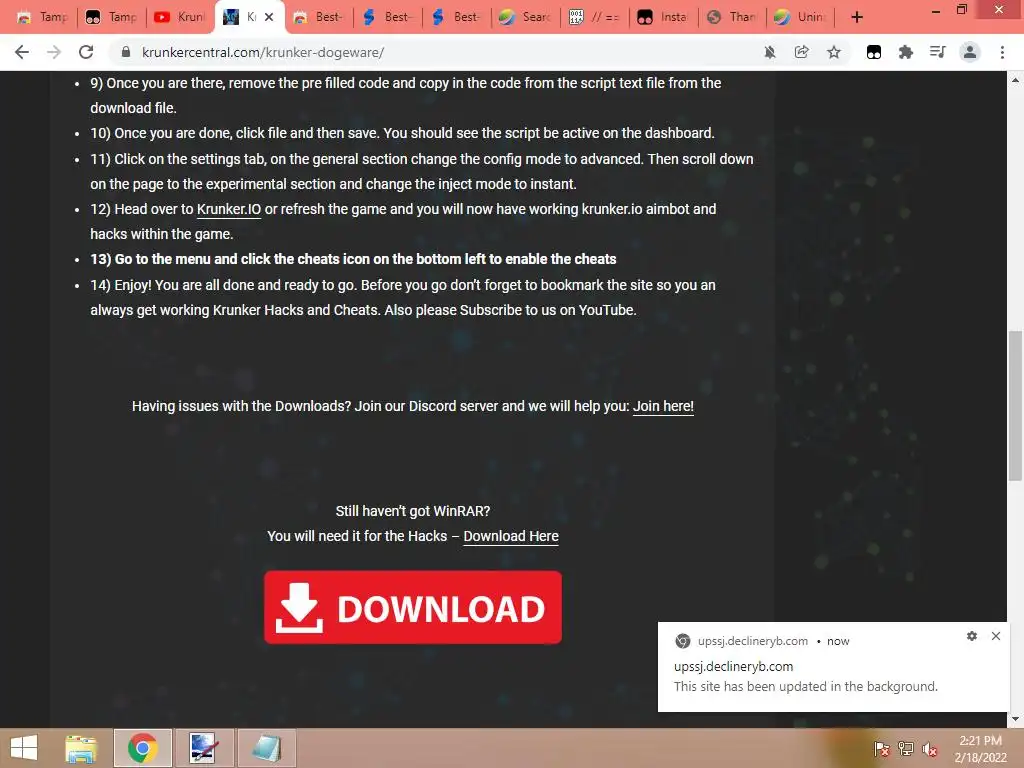Viewport: 1024px width, 768px height.
Task: Click 'Still haven't got WinRAR?' text
Action: (x=413, y=511)
